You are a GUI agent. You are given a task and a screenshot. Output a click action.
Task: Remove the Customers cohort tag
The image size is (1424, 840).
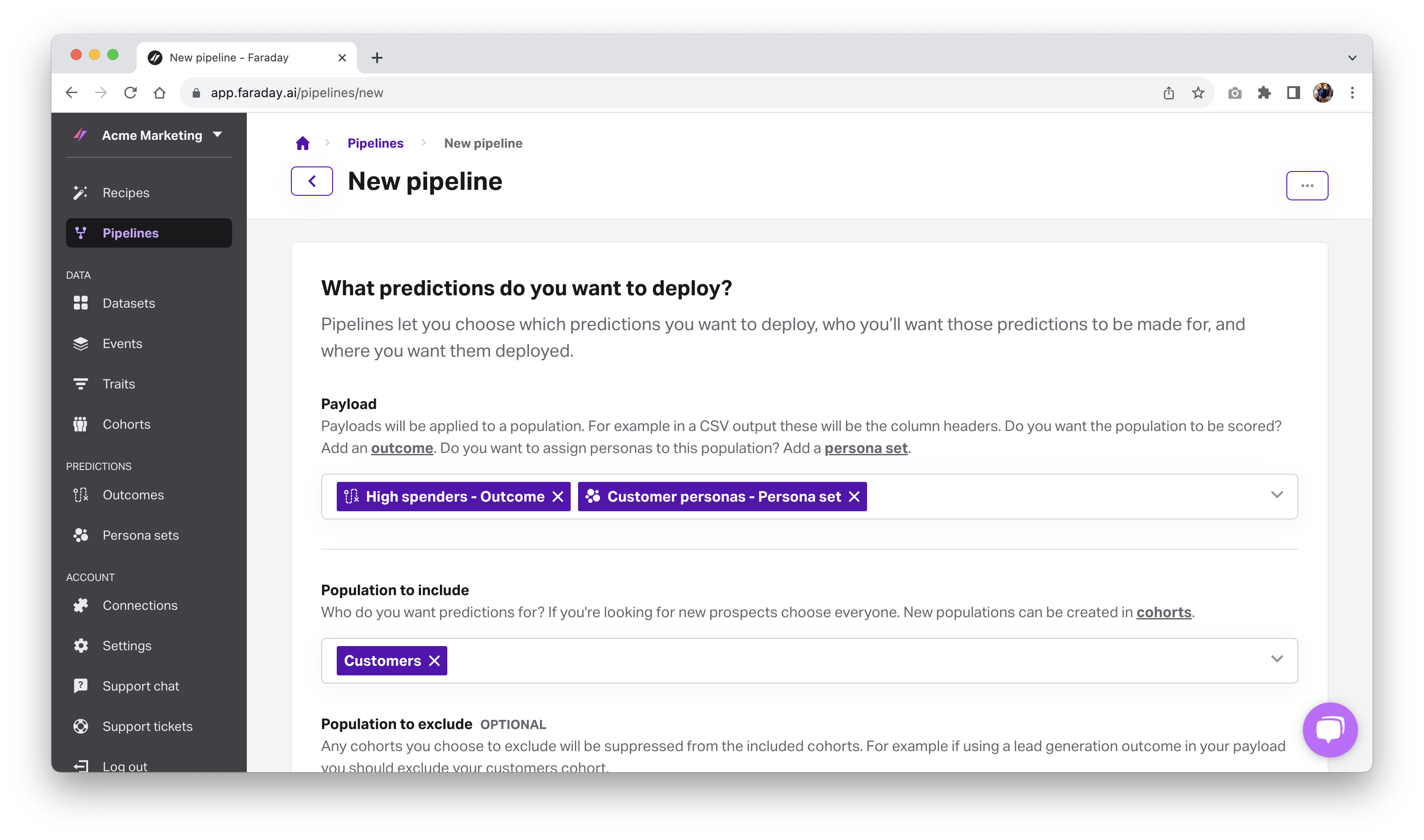coord(434,661)
